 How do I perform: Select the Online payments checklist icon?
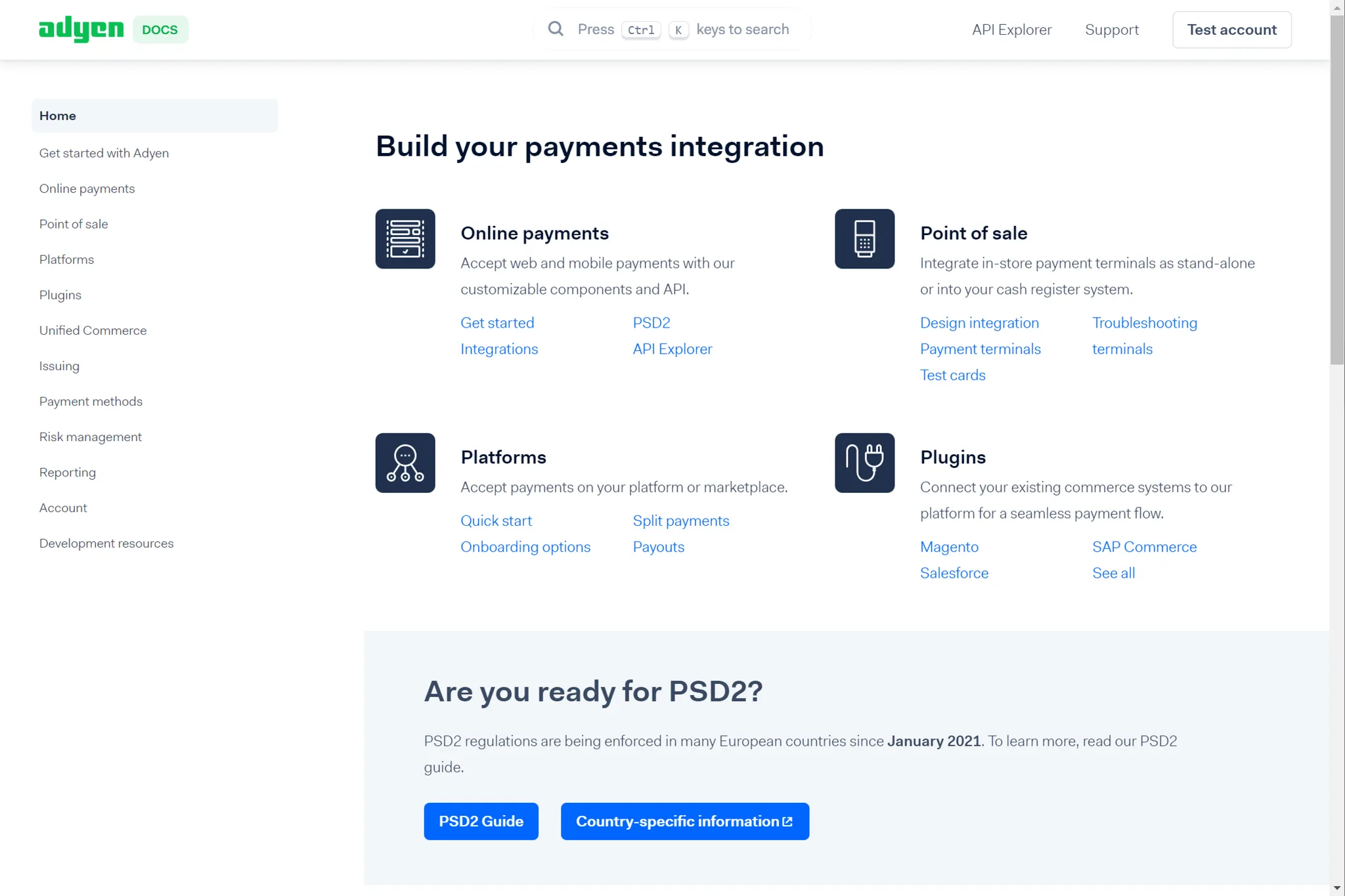(x=405, y=238)
